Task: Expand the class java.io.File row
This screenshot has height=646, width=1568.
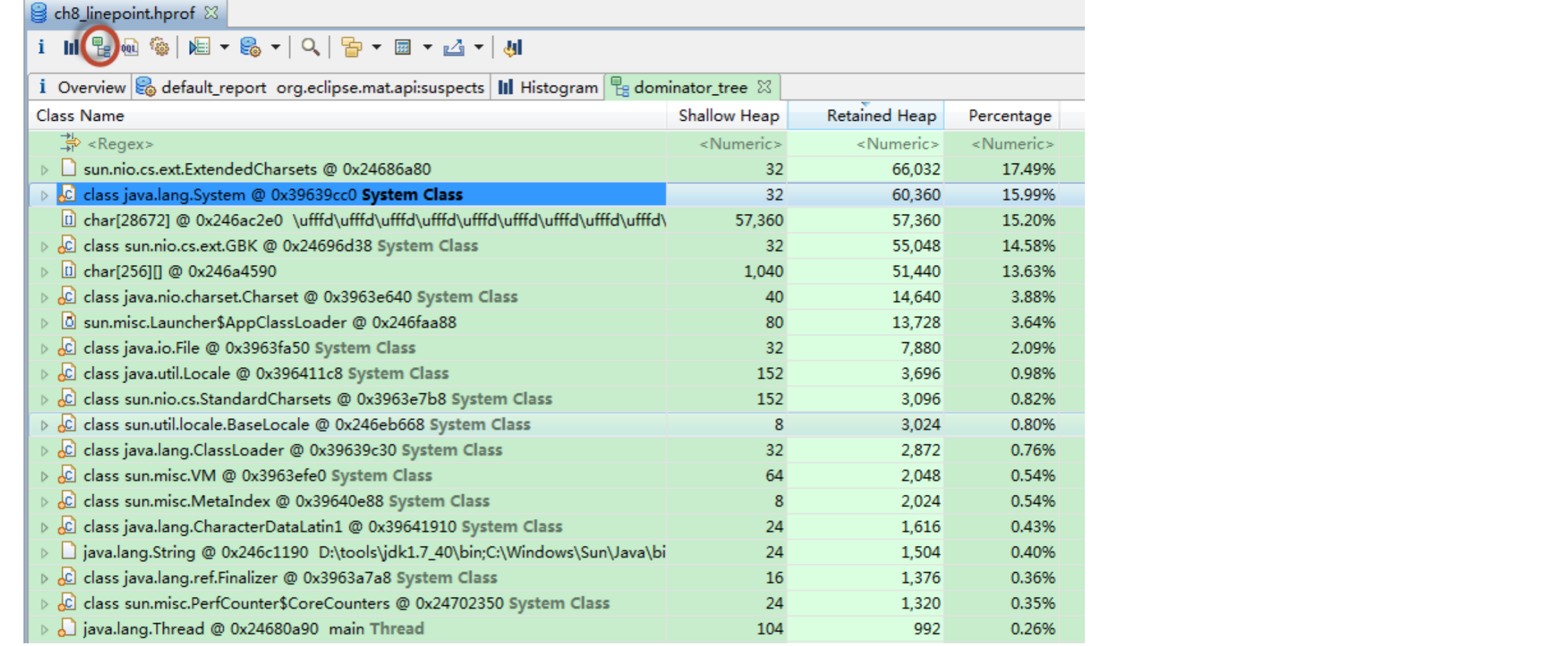Action: point(45,349)
